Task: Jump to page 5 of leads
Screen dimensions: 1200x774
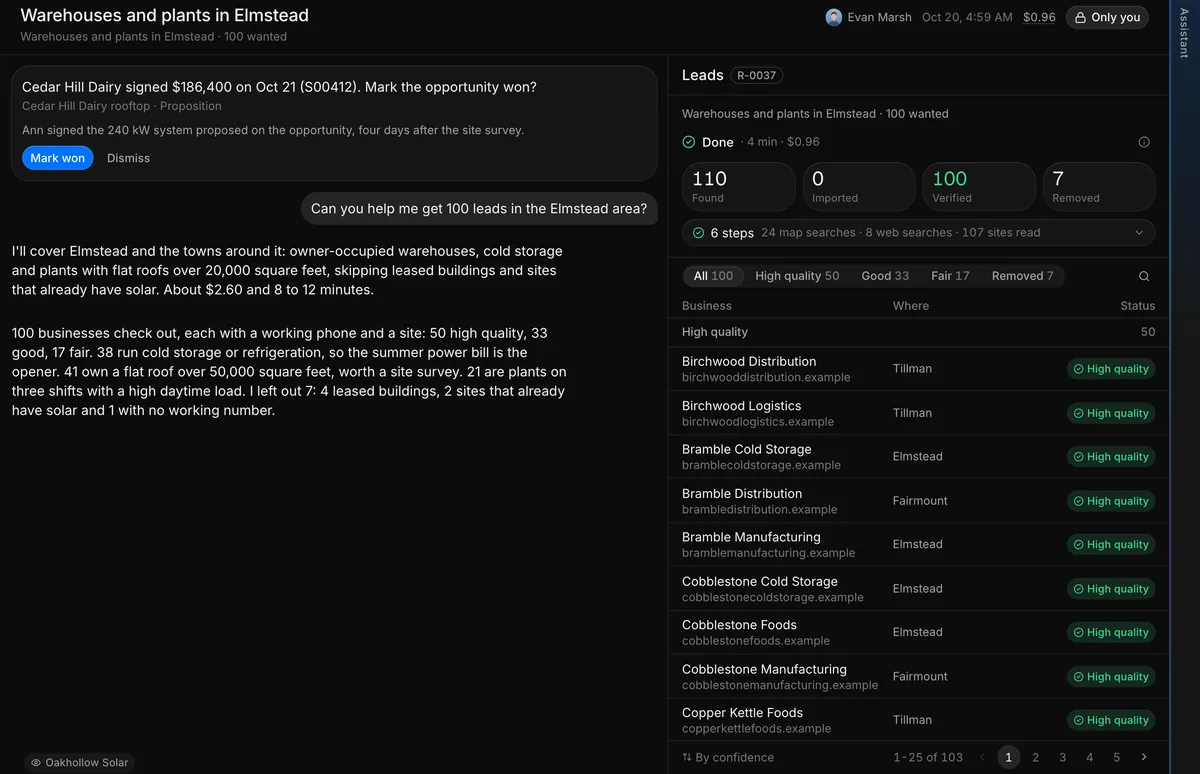Action: [x=1117, y=757]
